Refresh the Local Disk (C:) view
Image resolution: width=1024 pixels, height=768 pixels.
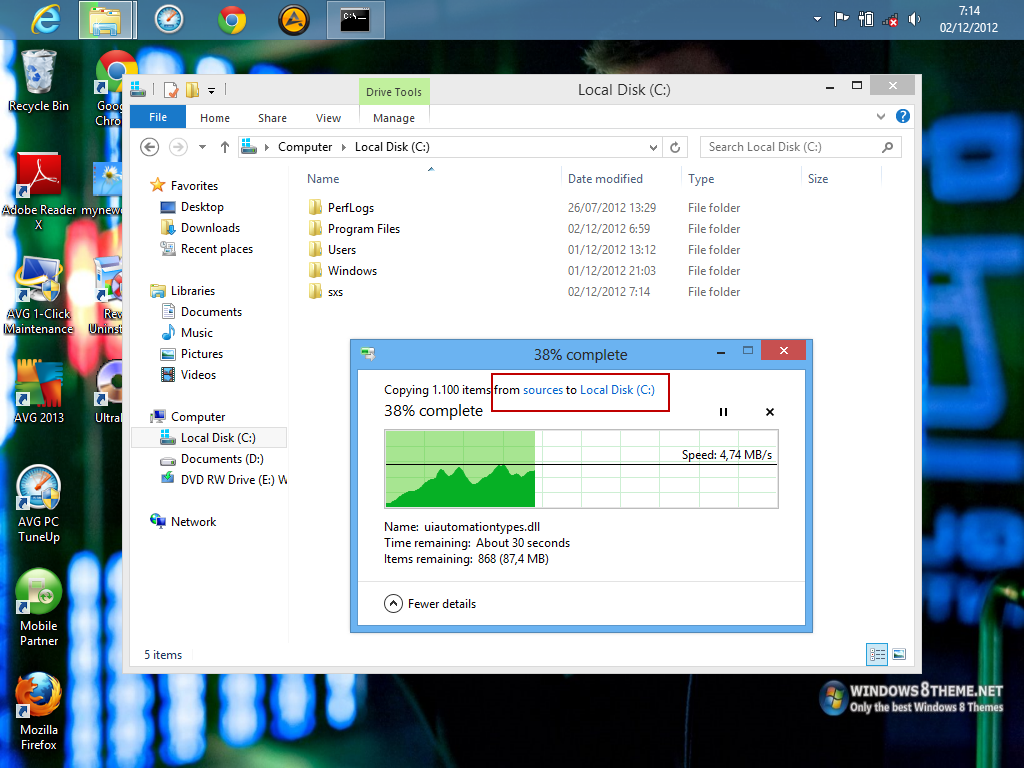coord(675,147)
